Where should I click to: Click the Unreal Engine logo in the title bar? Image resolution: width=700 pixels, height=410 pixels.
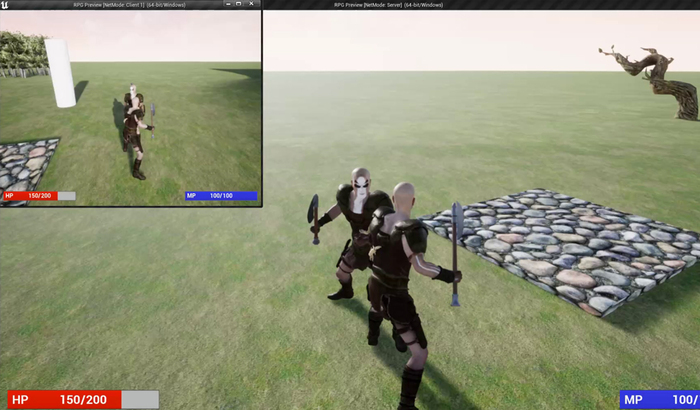[x=6, y=5]
